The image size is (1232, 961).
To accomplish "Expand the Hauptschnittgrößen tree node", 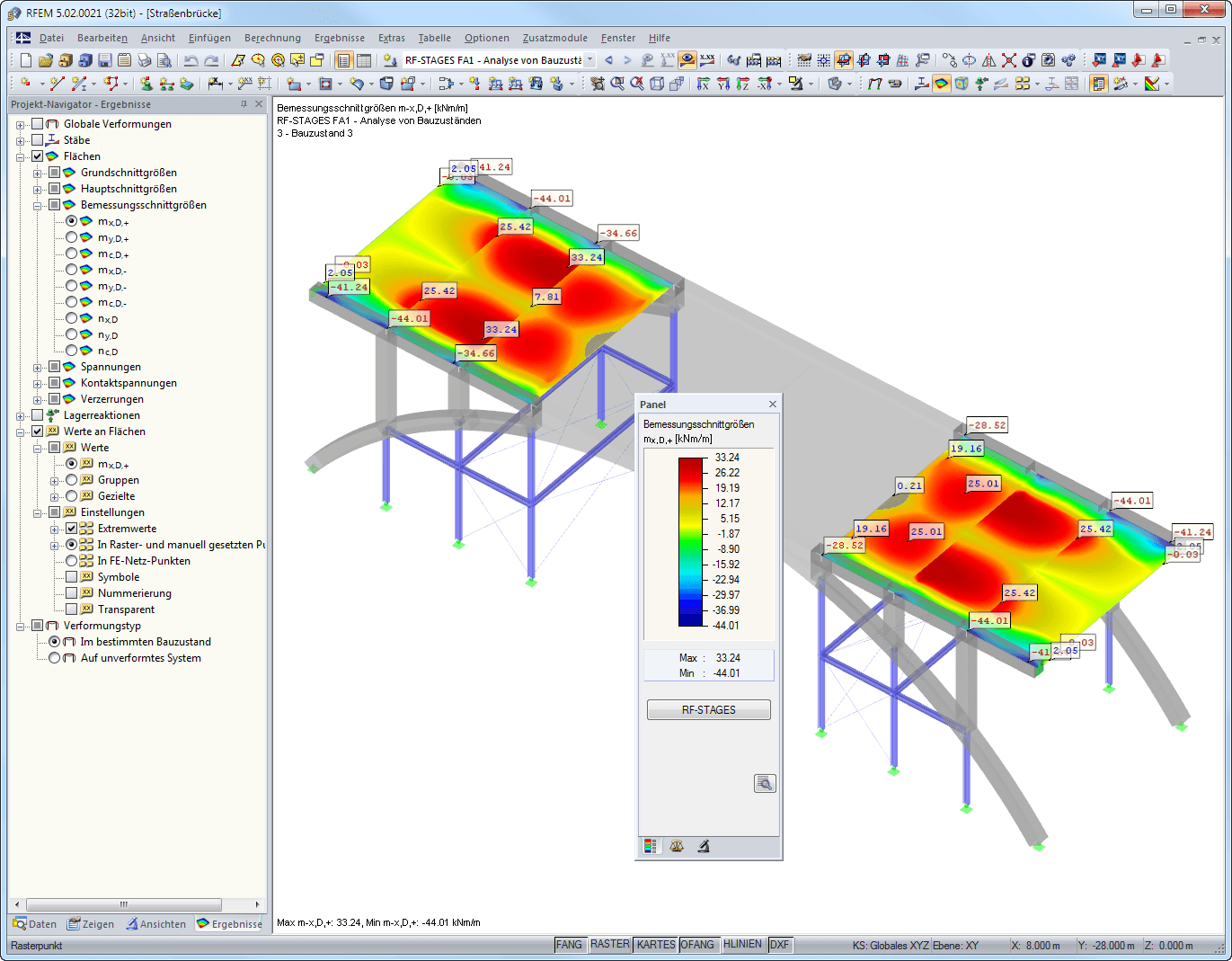I will pos(37,189).
